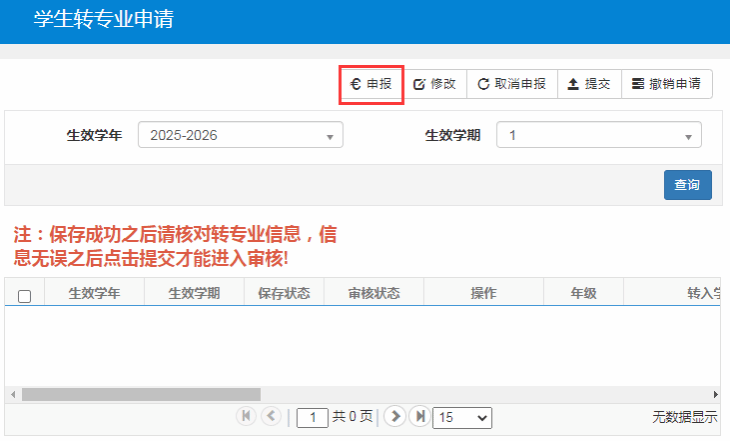Image resolution: width=730 pixels, height=441 pixels.
Task: Click the 取消申报 button
Action: tap(511, 85)
